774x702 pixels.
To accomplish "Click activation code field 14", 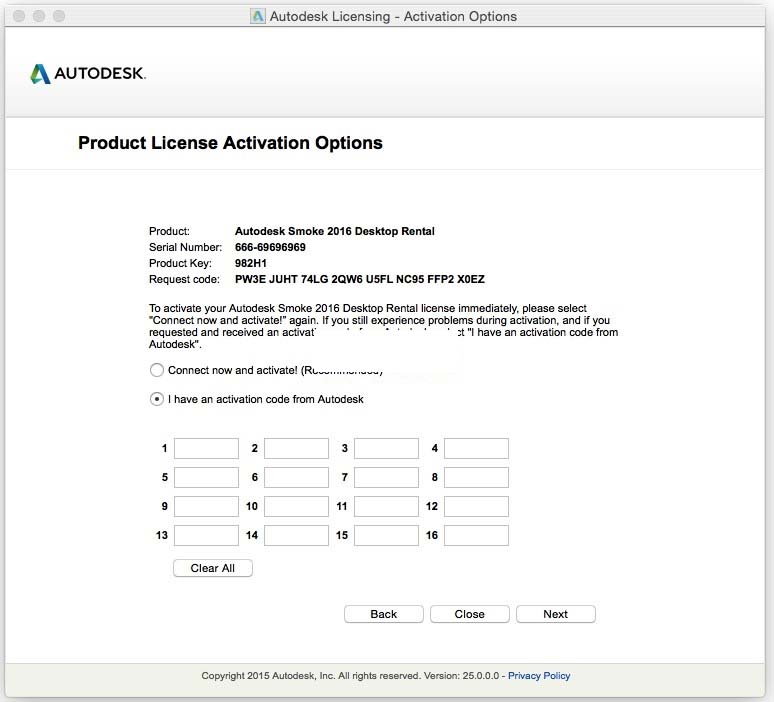I will click(296, 536).
